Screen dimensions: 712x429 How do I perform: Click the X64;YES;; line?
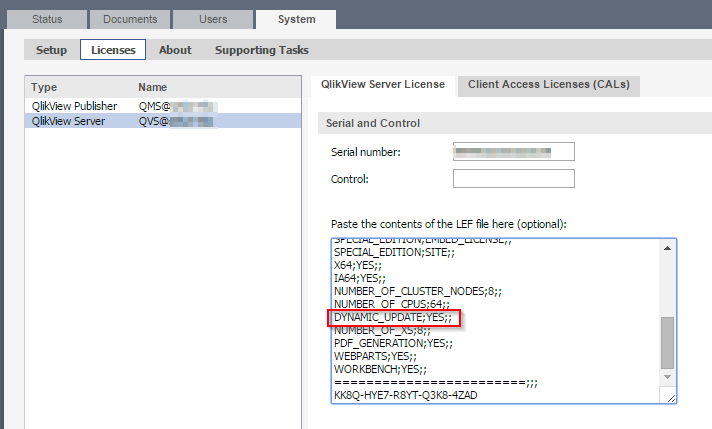(358, 265)
